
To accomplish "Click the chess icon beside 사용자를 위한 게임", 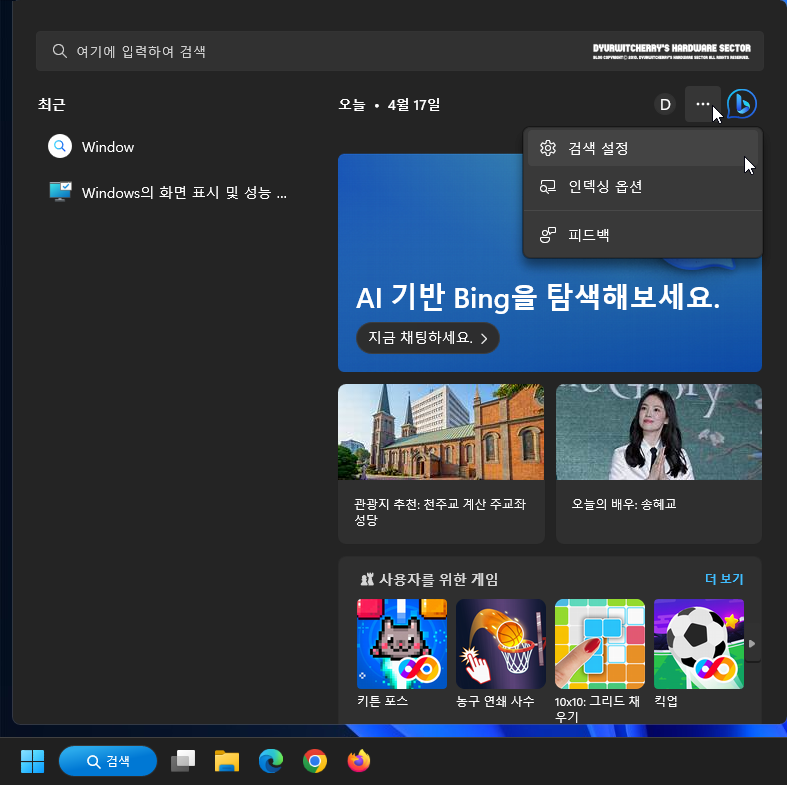I will [367, 579].
